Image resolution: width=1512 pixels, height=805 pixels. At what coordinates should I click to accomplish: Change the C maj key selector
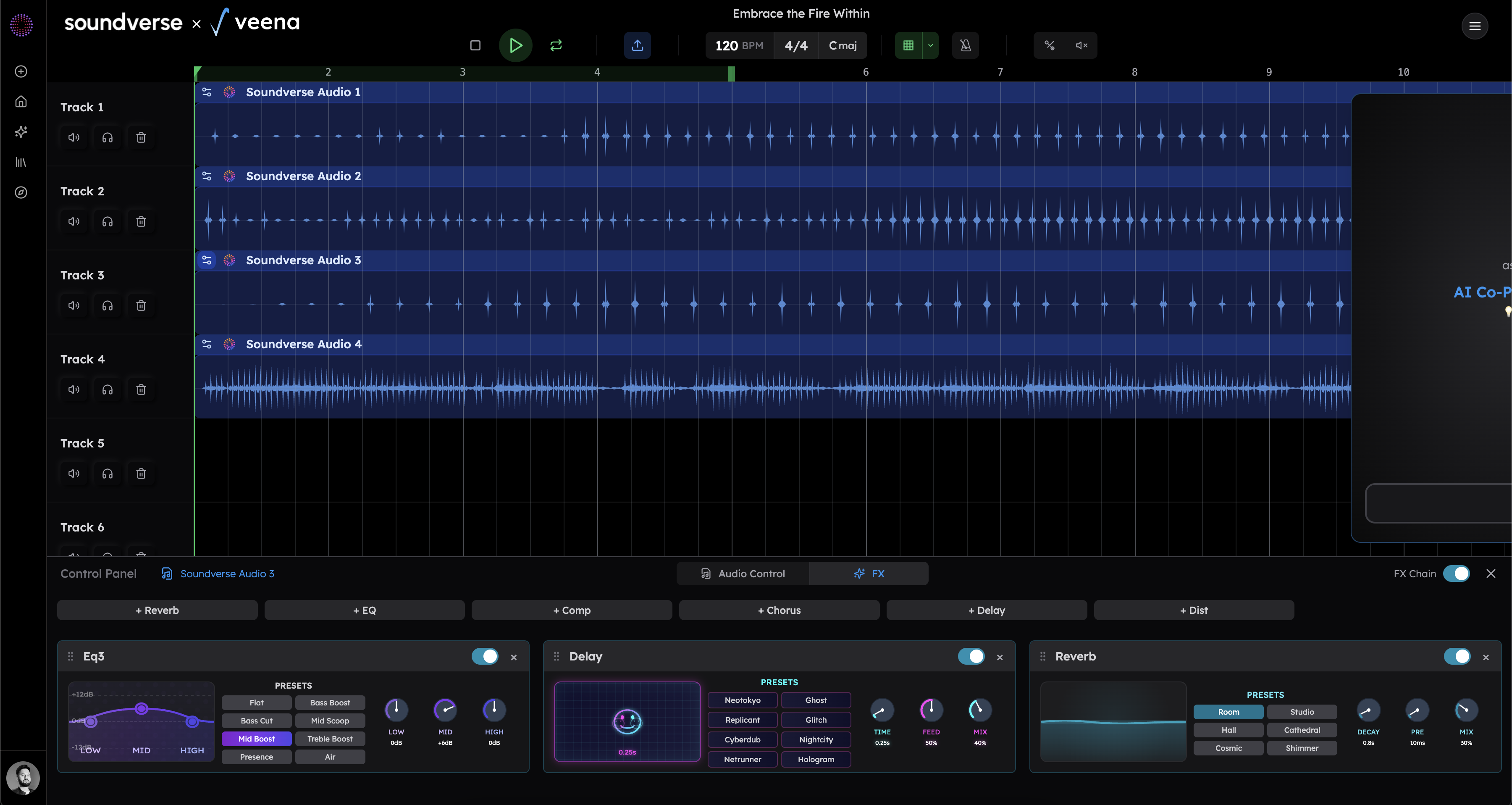pyautogui.click(x=842, y=45)
